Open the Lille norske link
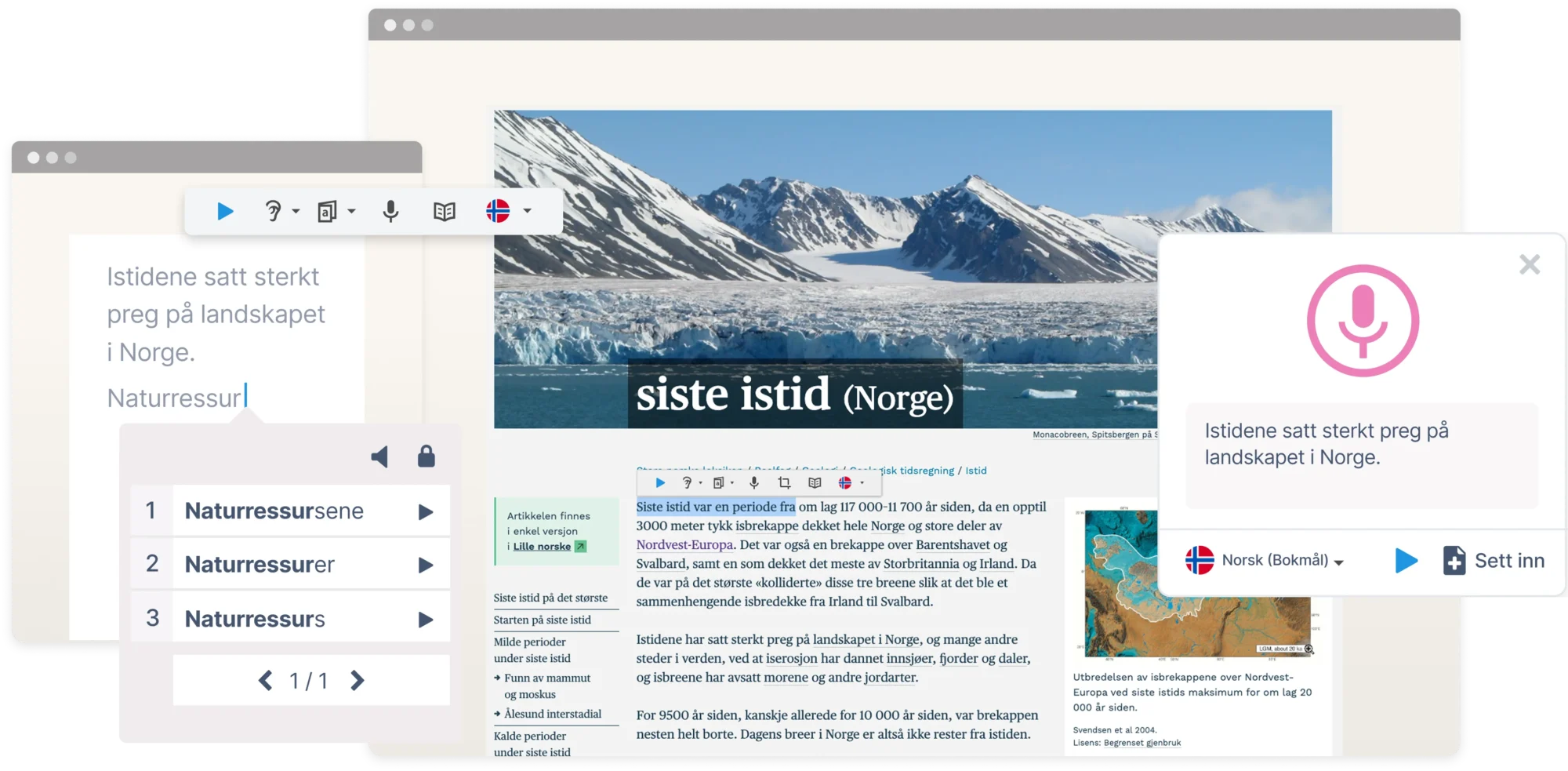Image resolution: width=1568 pixels, height=771 pixels. click(x=542, y=547)
